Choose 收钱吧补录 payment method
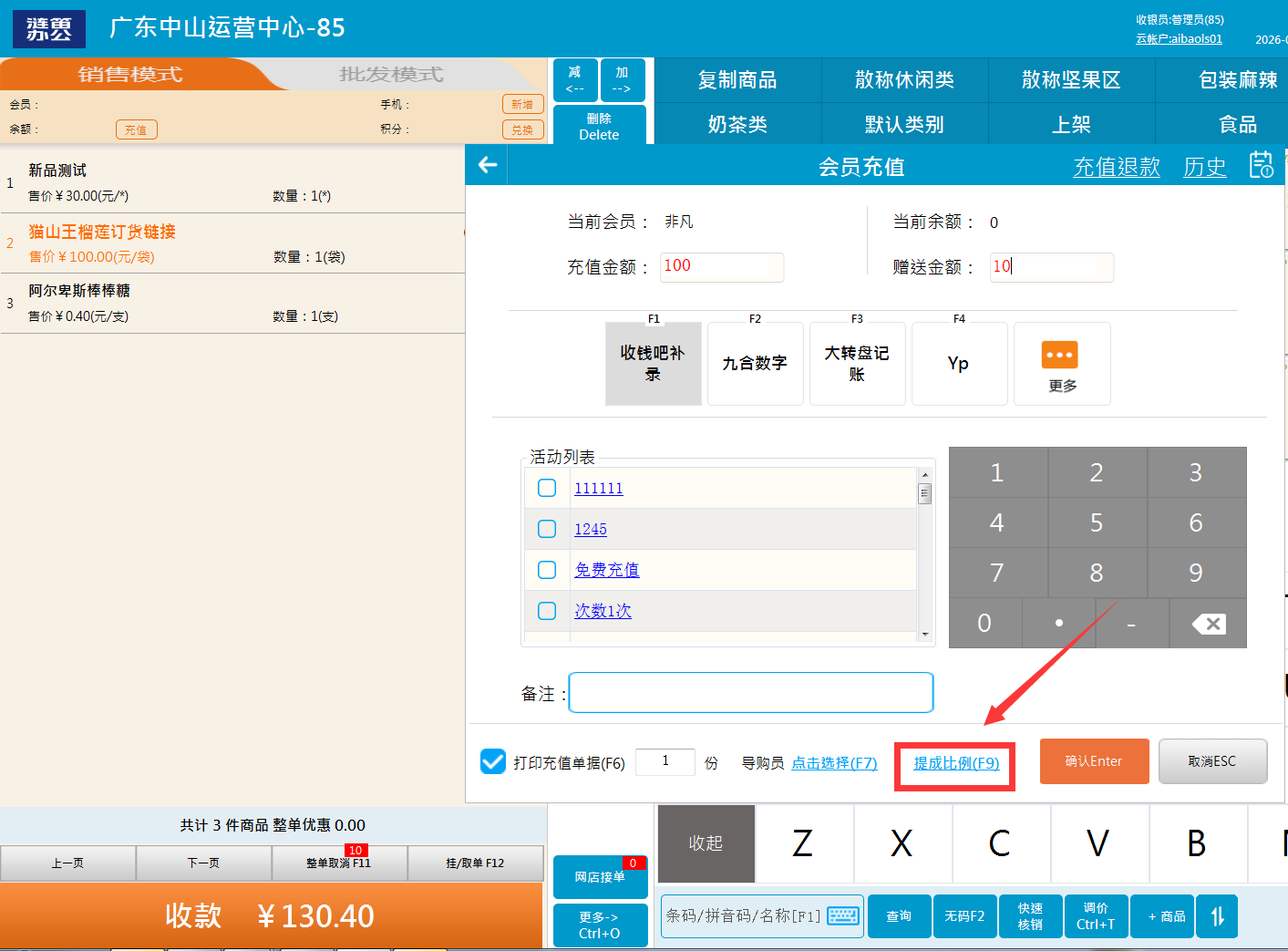 (x=653, y=363)
